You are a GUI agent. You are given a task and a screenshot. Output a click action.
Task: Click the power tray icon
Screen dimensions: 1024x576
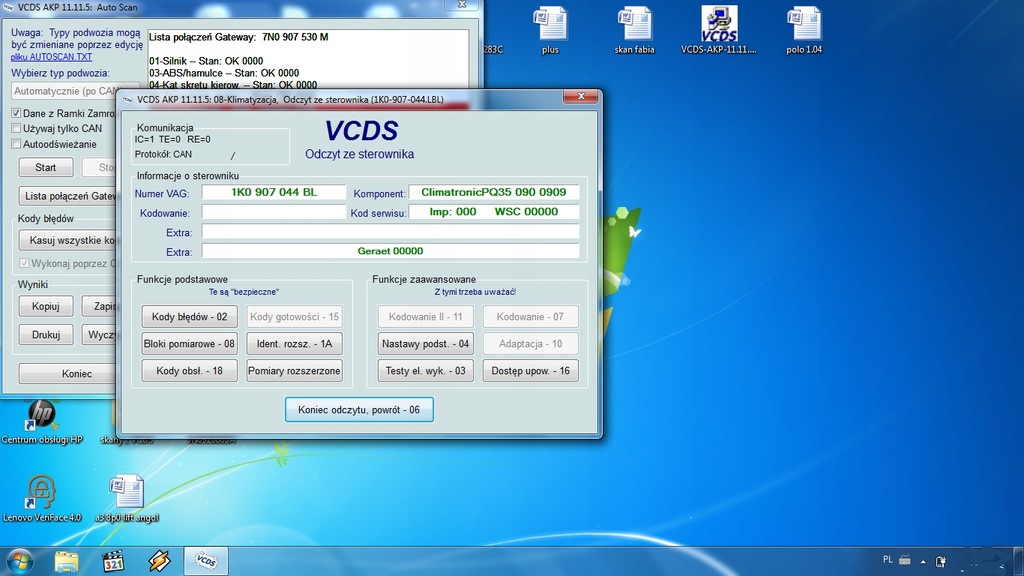pos(941,561)
